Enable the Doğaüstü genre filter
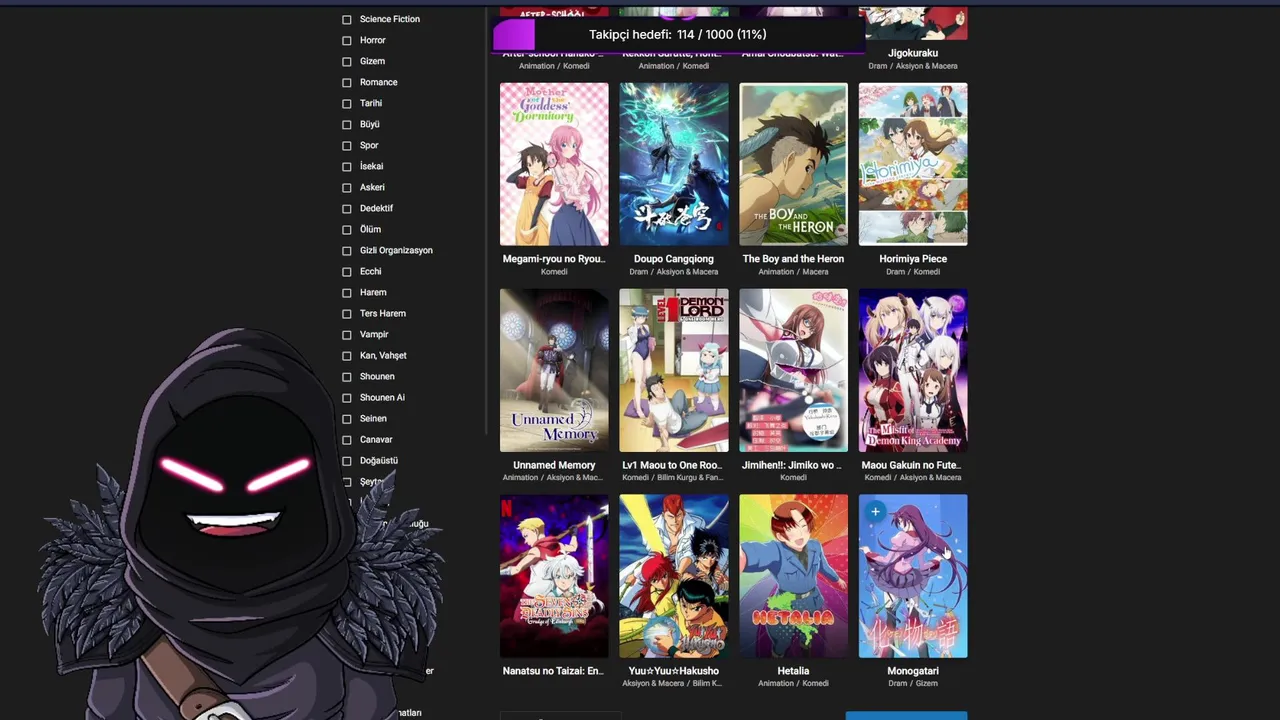Screen dimensions: 1280x720 click(347, 460)
